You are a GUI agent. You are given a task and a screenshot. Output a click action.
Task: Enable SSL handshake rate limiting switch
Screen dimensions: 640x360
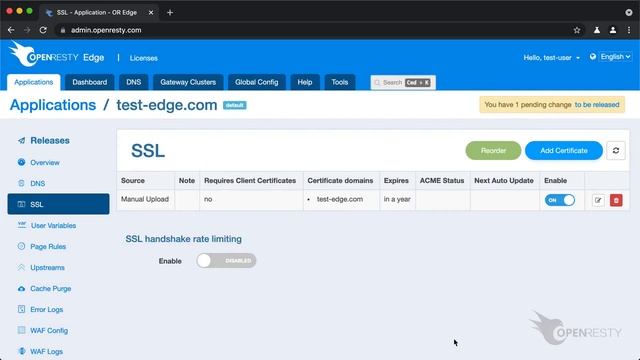[226, 260]
